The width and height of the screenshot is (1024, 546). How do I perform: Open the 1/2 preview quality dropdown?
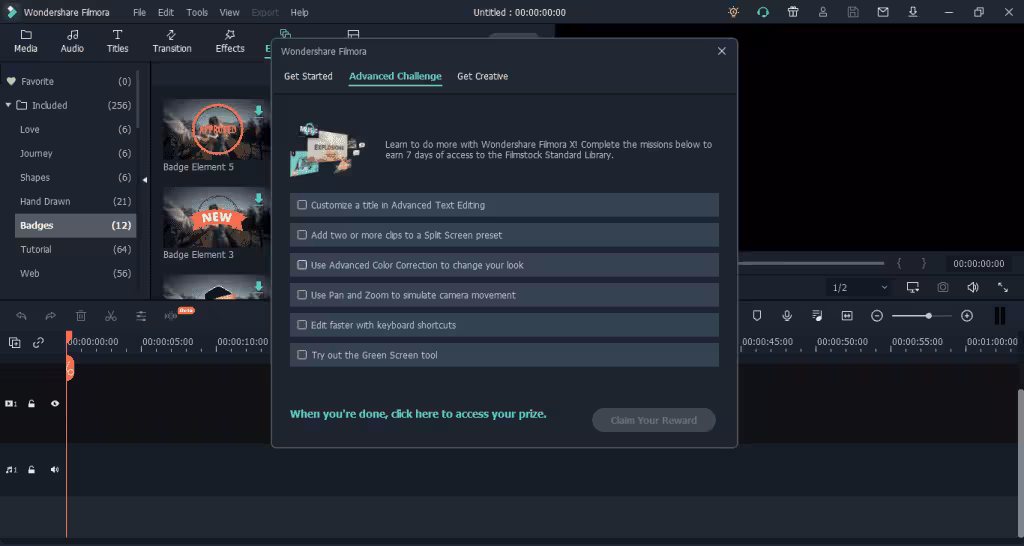tap(859, 287)
